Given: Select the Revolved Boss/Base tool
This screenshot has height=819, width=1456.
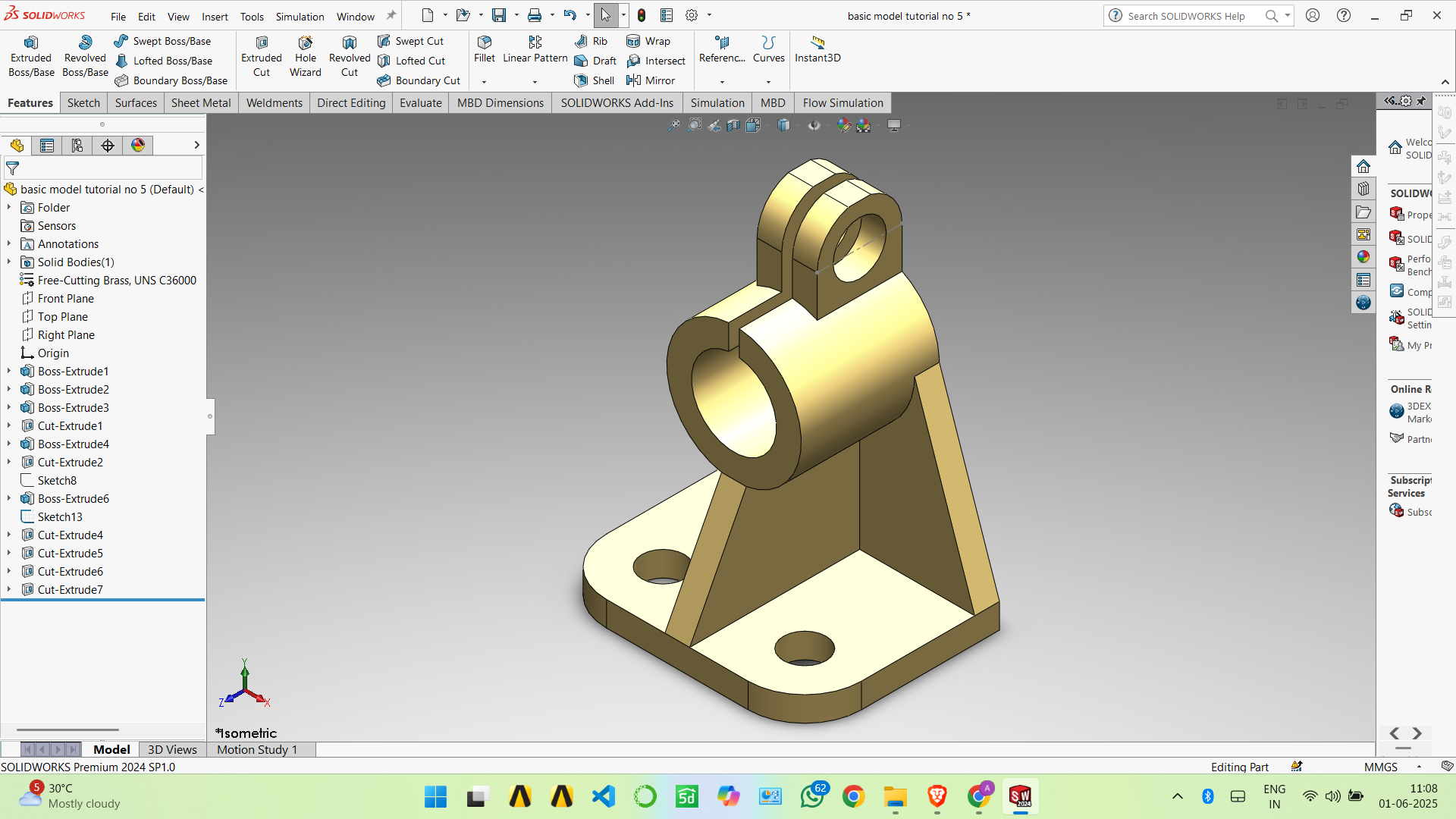Looking at the screenshot, I should (85, 57).
